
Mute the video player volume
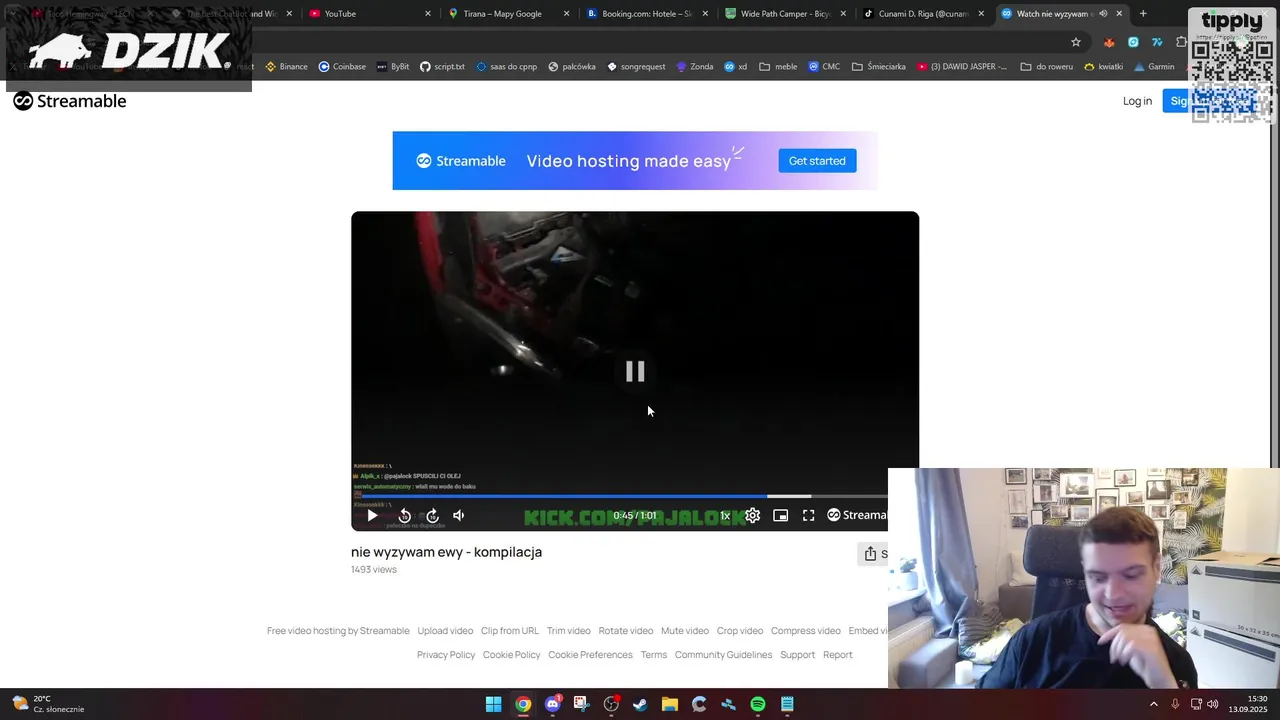(459, 516)
